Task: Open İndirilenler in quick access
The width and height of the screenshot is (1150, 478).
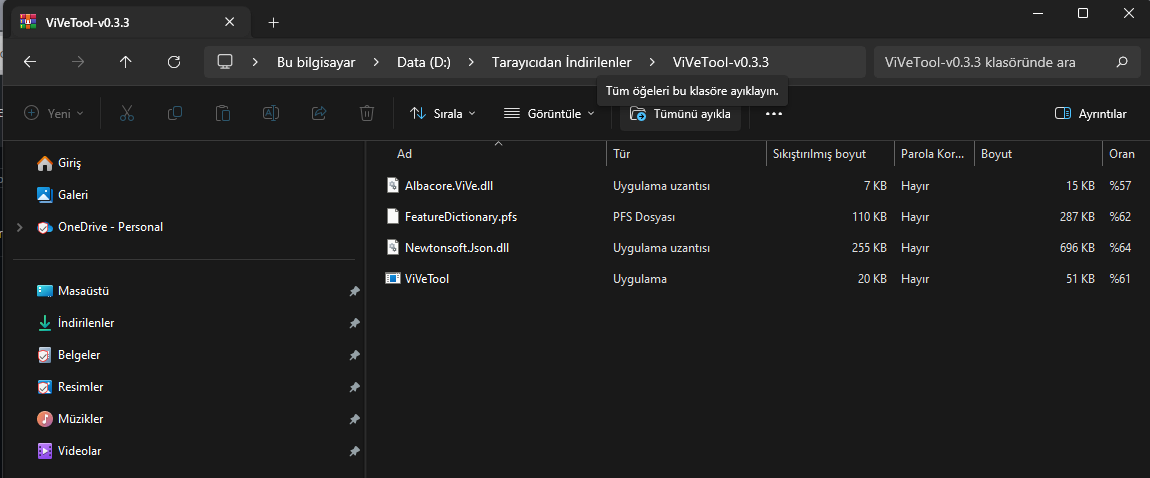Action: pos(86,323)
